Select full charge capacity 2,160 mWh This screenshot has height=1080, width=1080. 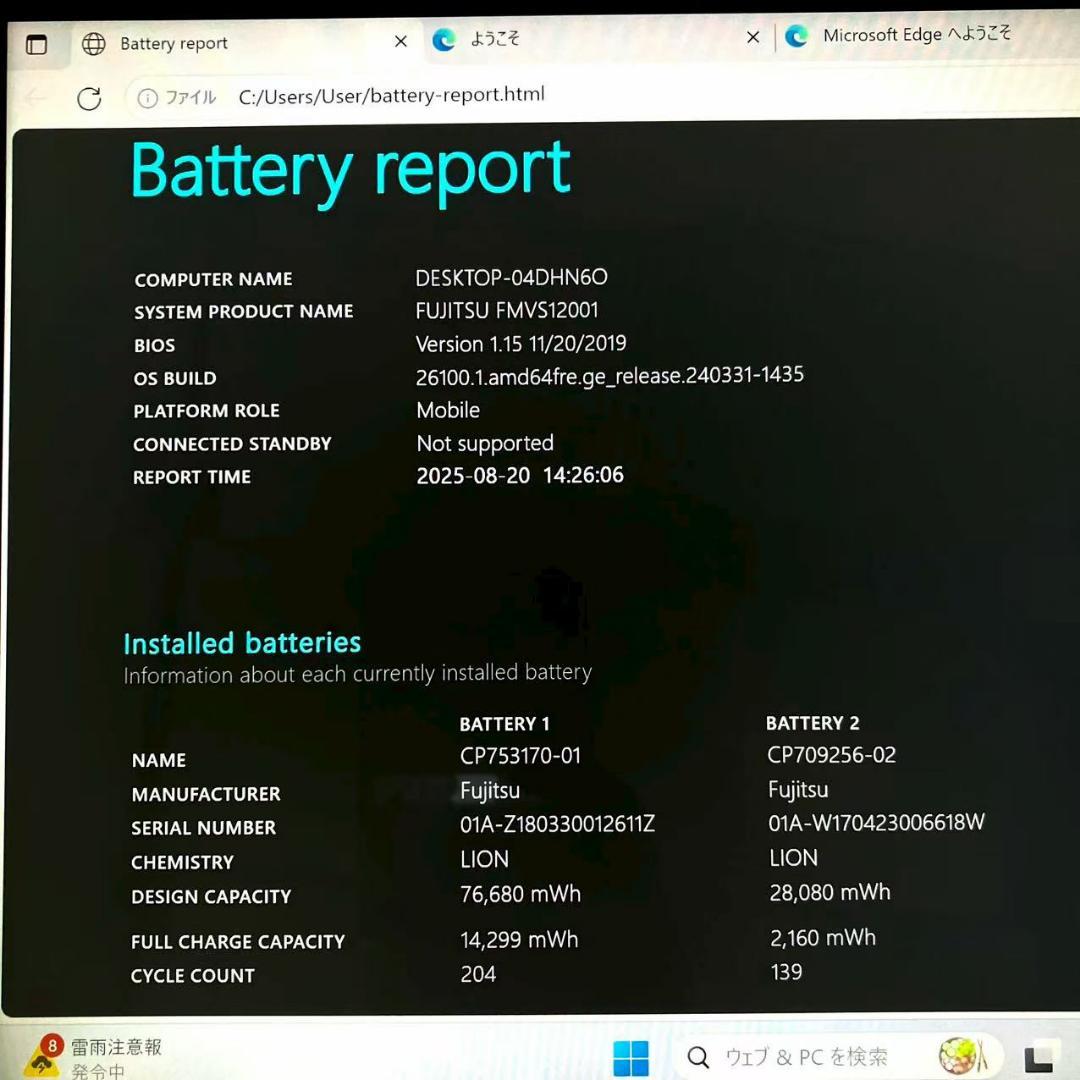[x=822, y=937]
